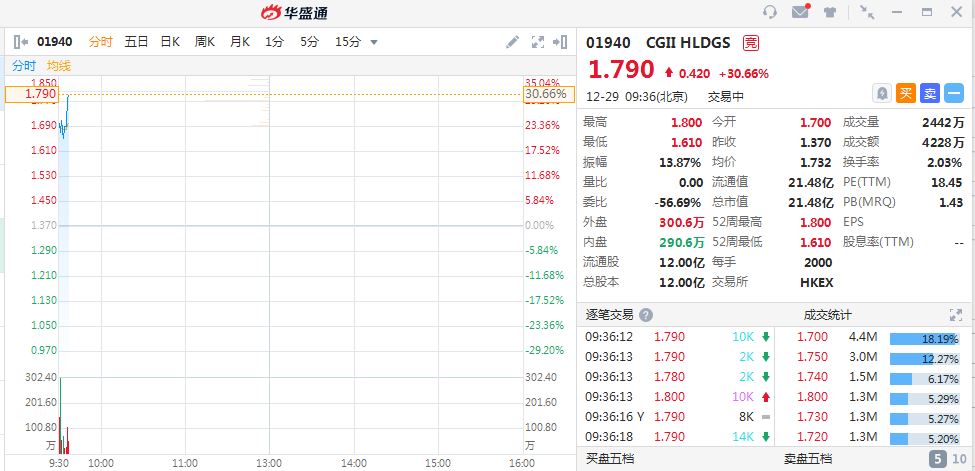Collapse the left panel beside 01940
Screen dimensions: 975x471
pos(22,42)
